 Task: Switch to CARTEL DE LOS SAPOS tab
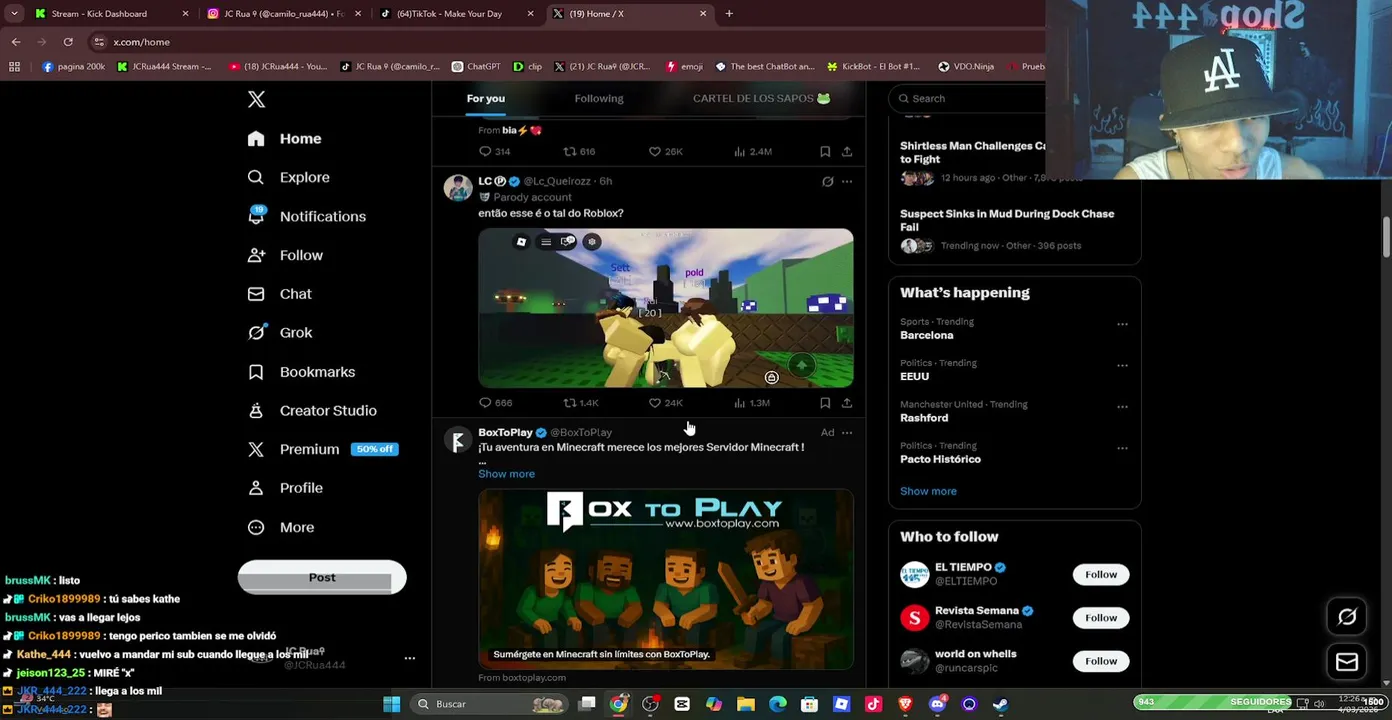[761, 98]
